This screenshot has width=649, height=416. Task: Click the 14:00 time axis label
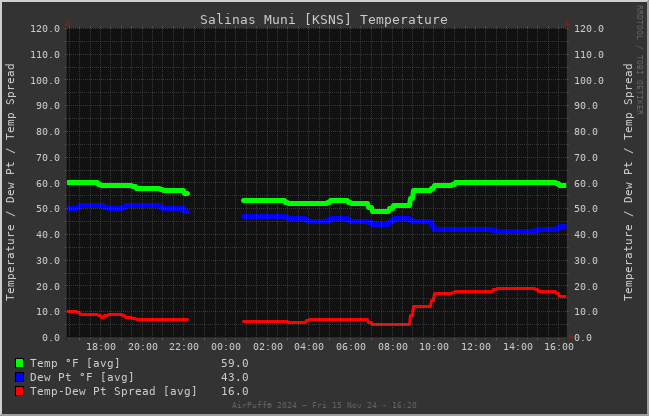[x=518, y=346]
